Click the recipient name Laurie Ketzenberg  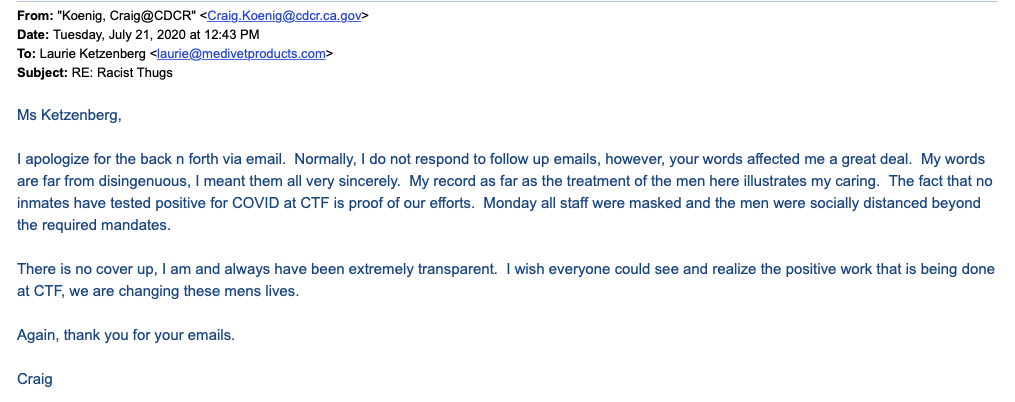93,54
